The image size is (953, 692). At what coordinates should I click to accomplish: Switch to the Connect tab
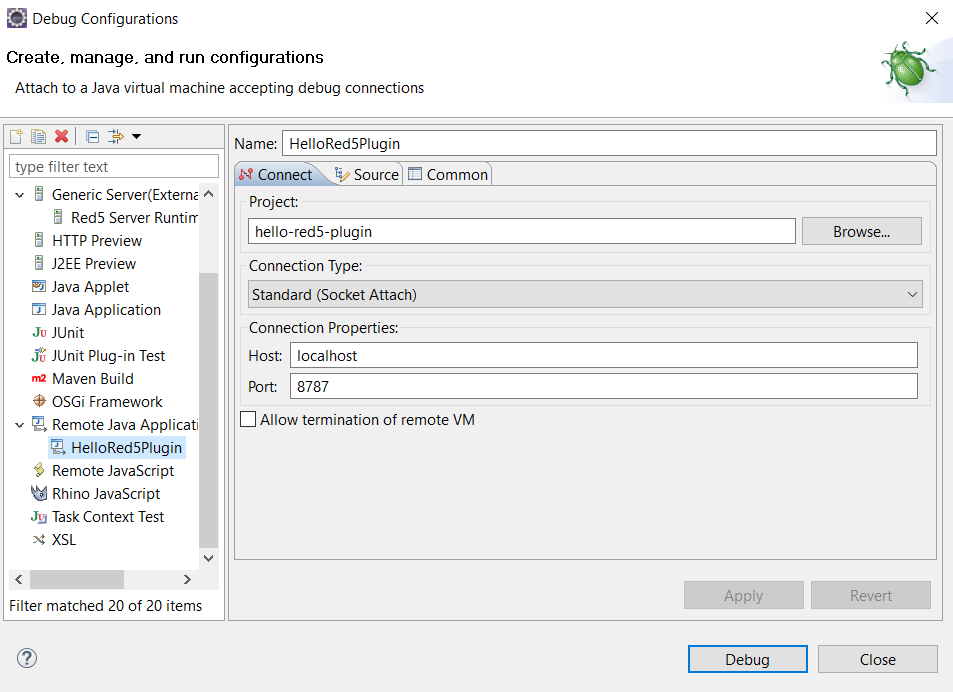coord(276,175)
